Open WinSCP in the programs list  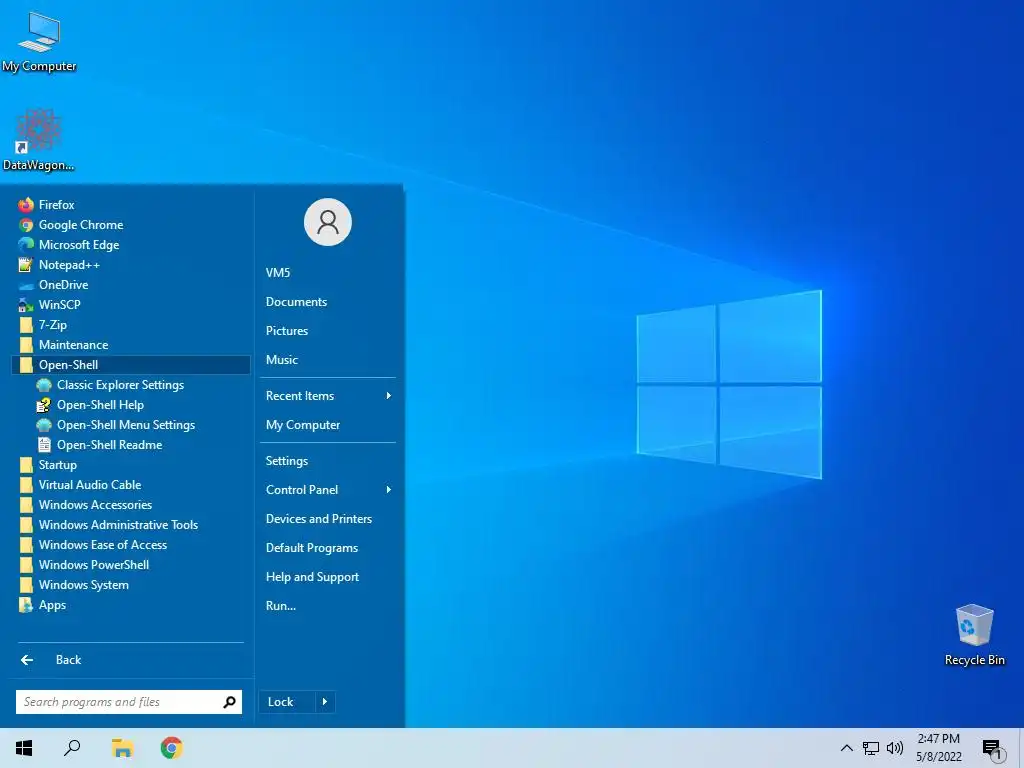pyautogui.click(x=131, y=305)
